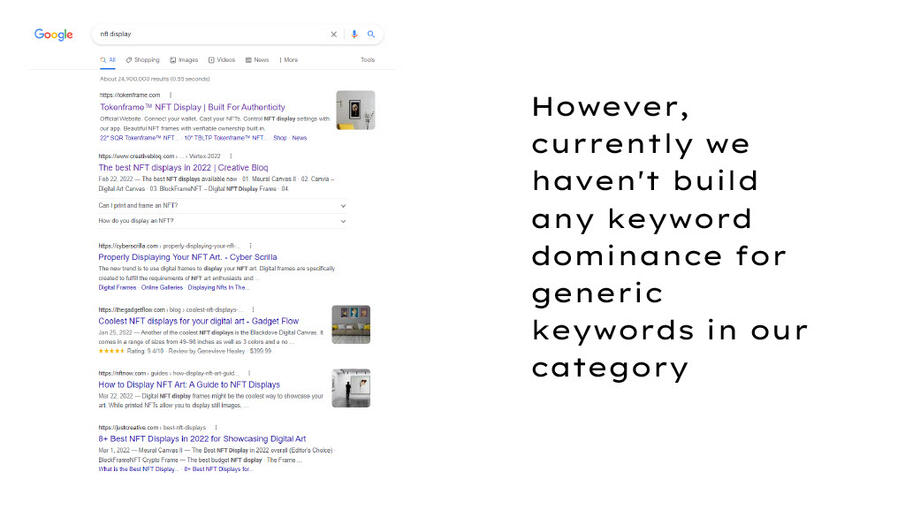This screenshot has height=510, width=905.
Task: Open "The best NFT displays in 2022" result
Action: pos(188,168)
